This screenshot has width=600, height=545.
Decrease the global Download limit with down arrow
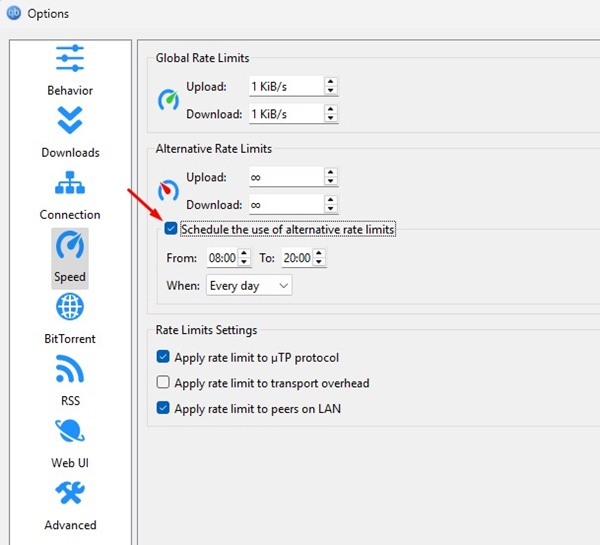pyautogui.click(x=330, y=119)
